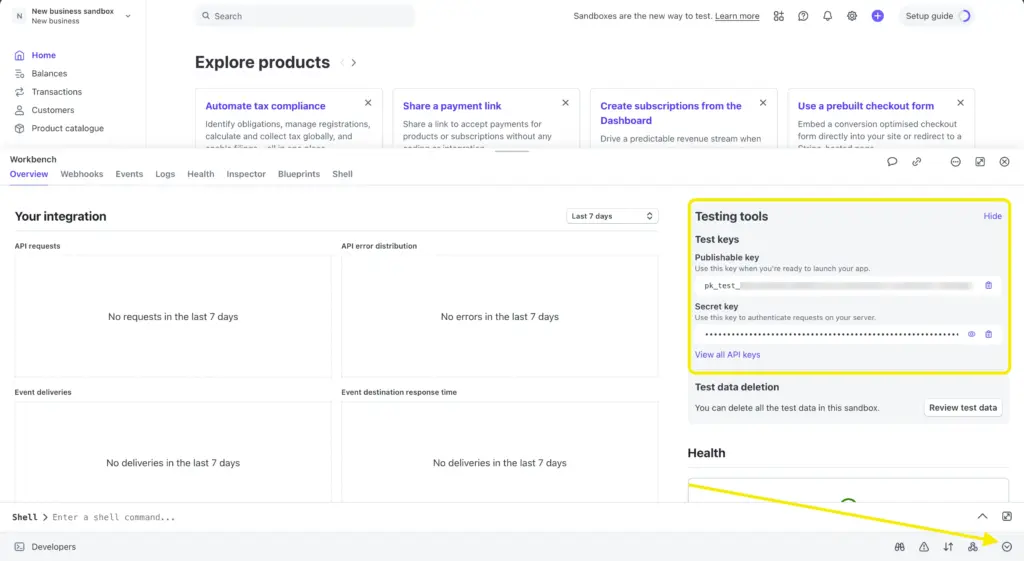Expand the Shell with upward chevron
This screenshot has height=561, width=1024.
pyautogui.click(x=982, y=517)
